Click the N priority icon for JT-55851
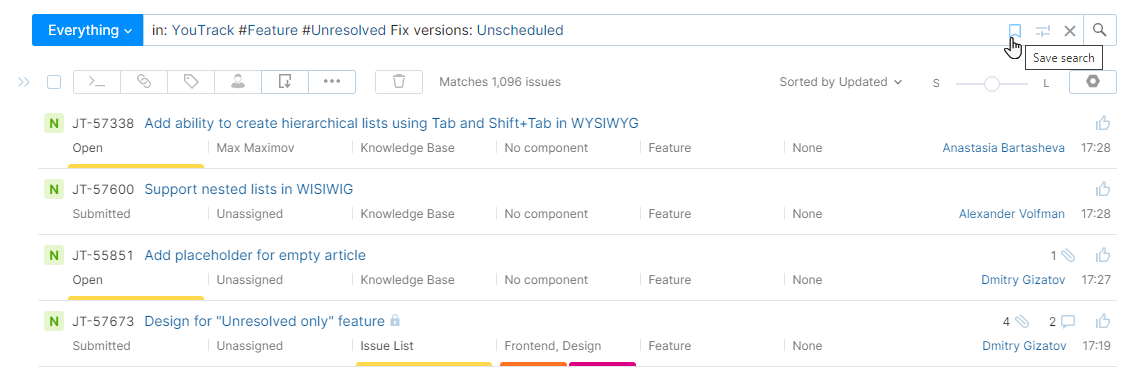Viewport: 1148px width, 370px height. pyautogui.click(x=53, y=255)
